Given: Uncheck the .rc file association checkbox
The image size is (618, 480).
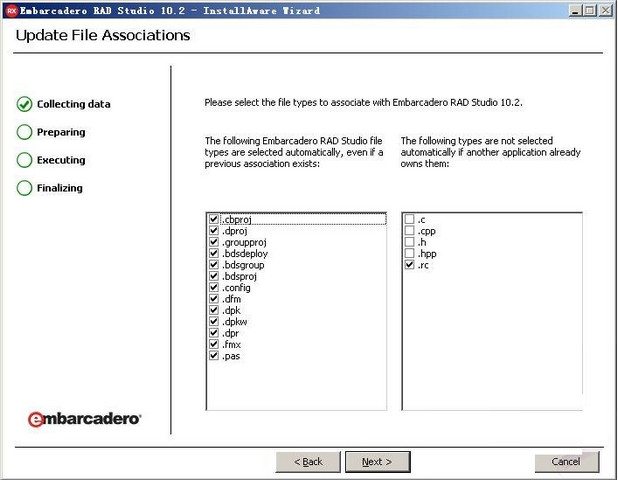Looking at the screenshot, I should click(410, 264).
